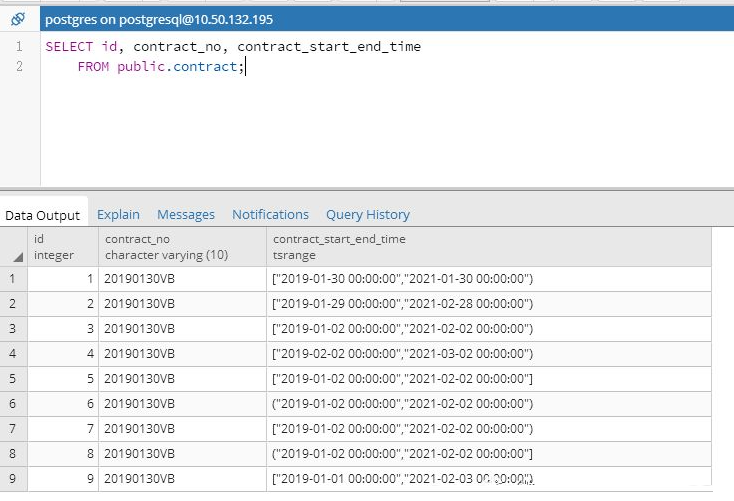Select result row number 3
The height and width of the screenshot is (501, 734).
pos(14,329)
